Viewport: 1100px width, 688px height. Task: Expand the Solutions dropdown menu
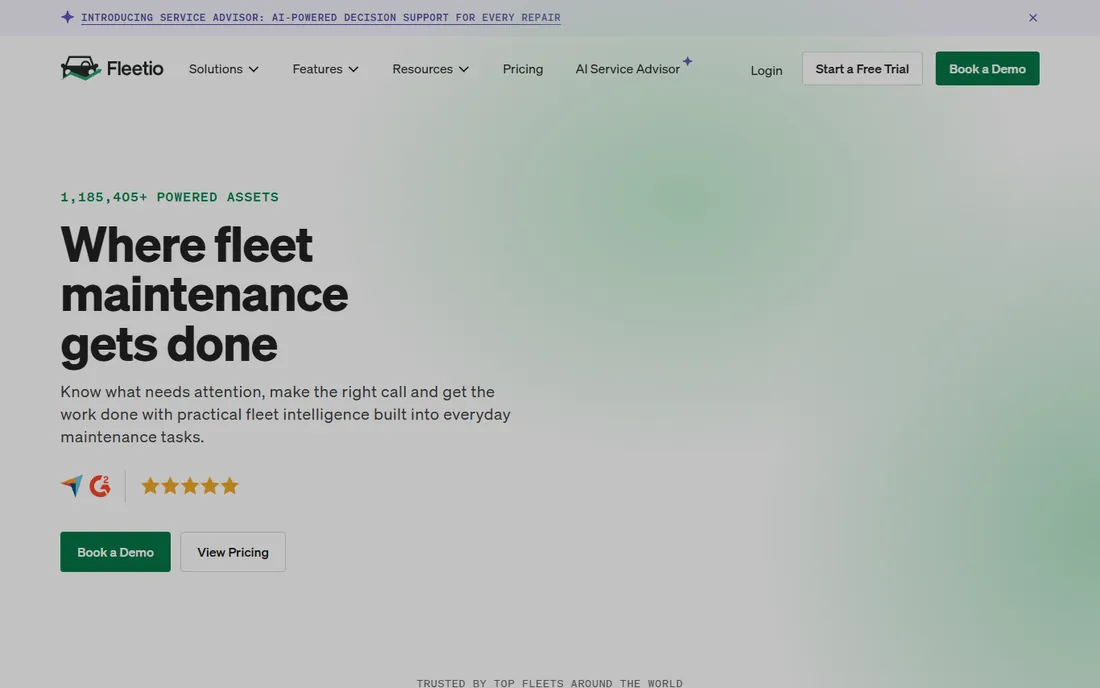coord(224,69)
